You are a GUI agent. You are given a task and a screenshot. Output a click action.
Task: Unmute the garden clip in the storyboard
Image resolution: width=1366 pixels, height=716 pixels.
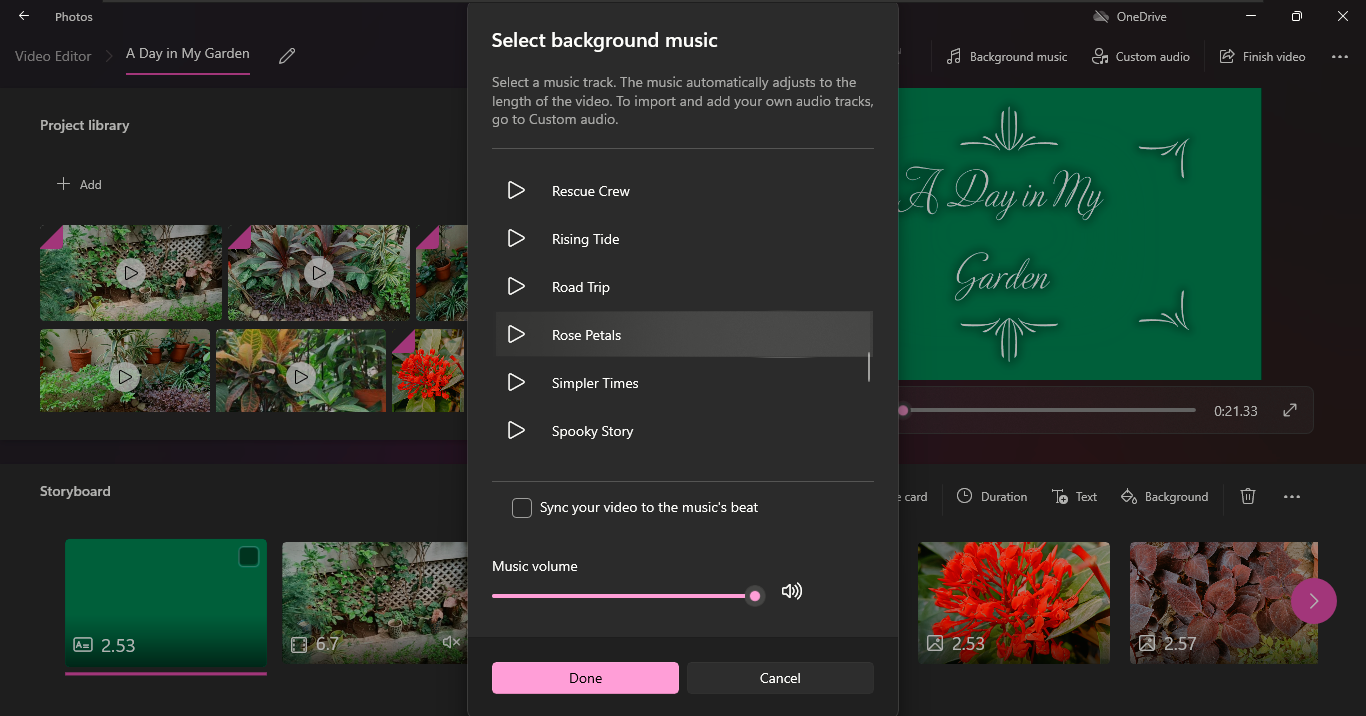[x=451, y=643]
